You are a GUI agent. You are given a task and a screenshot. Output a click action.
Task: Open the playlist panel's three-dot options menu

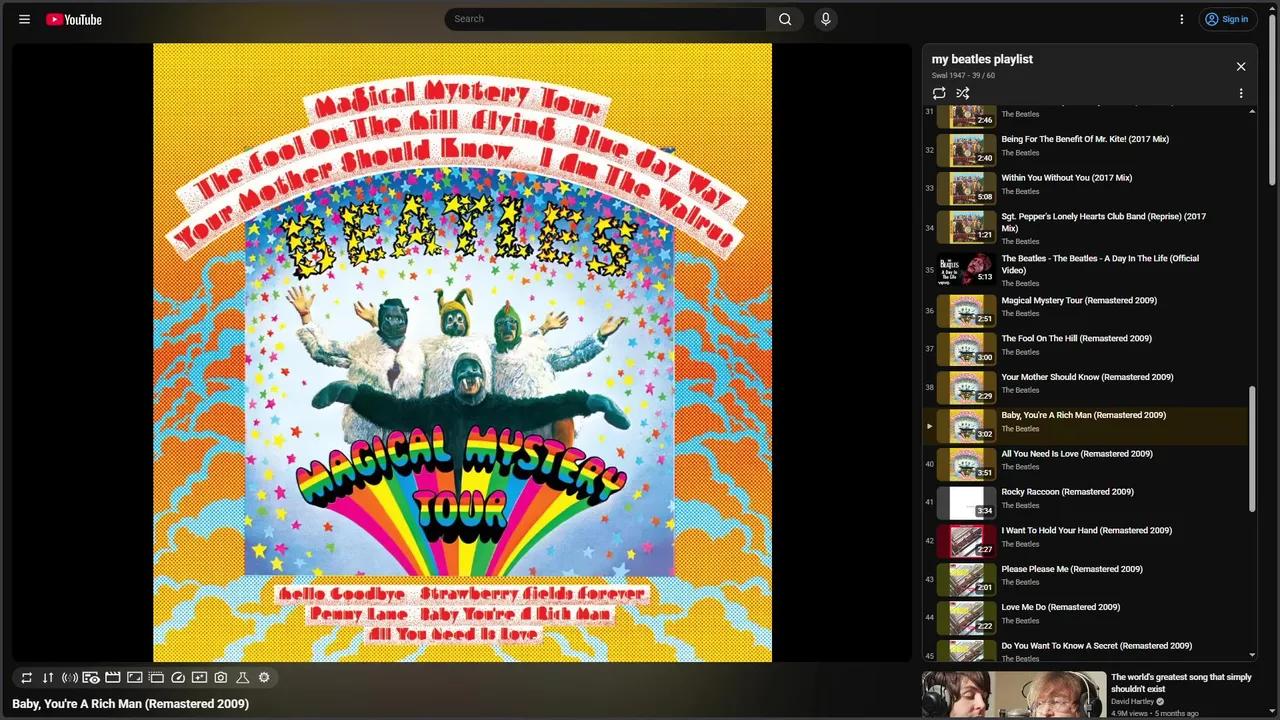coord(1241,93)
